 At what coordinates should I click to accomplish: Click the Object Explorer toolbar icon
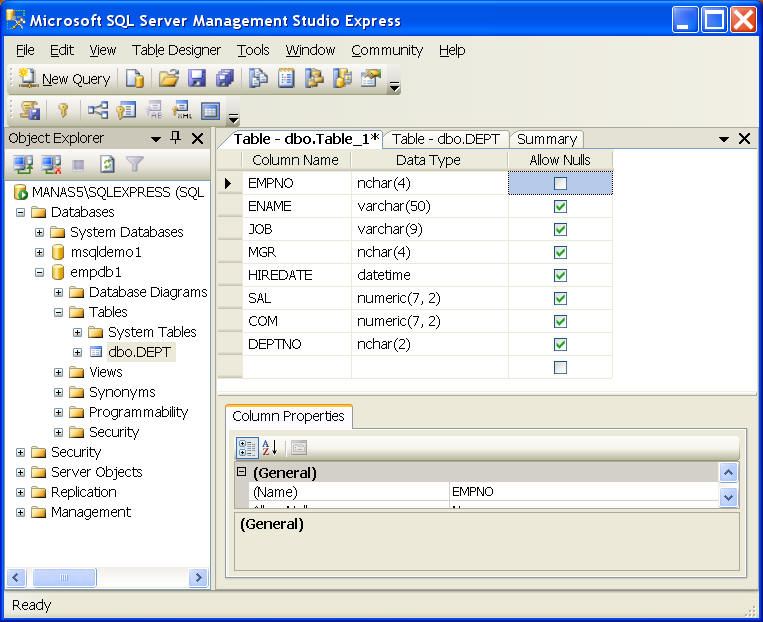[314, 78]
